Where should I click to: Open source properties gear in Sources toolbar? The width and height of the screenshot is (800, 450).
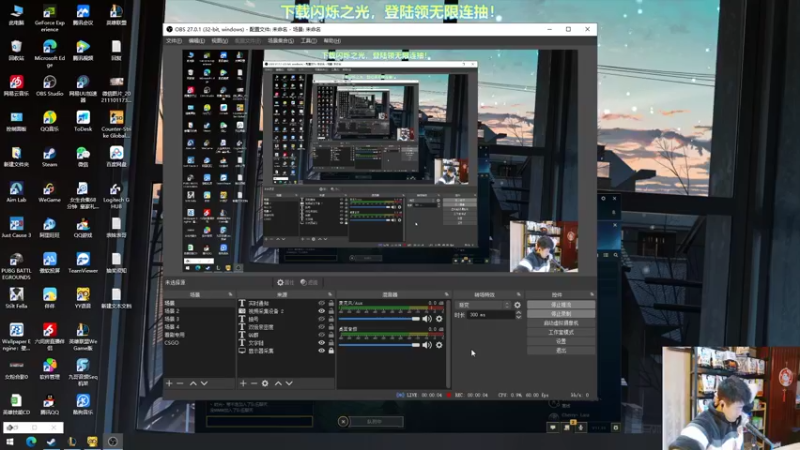point(265,383)
